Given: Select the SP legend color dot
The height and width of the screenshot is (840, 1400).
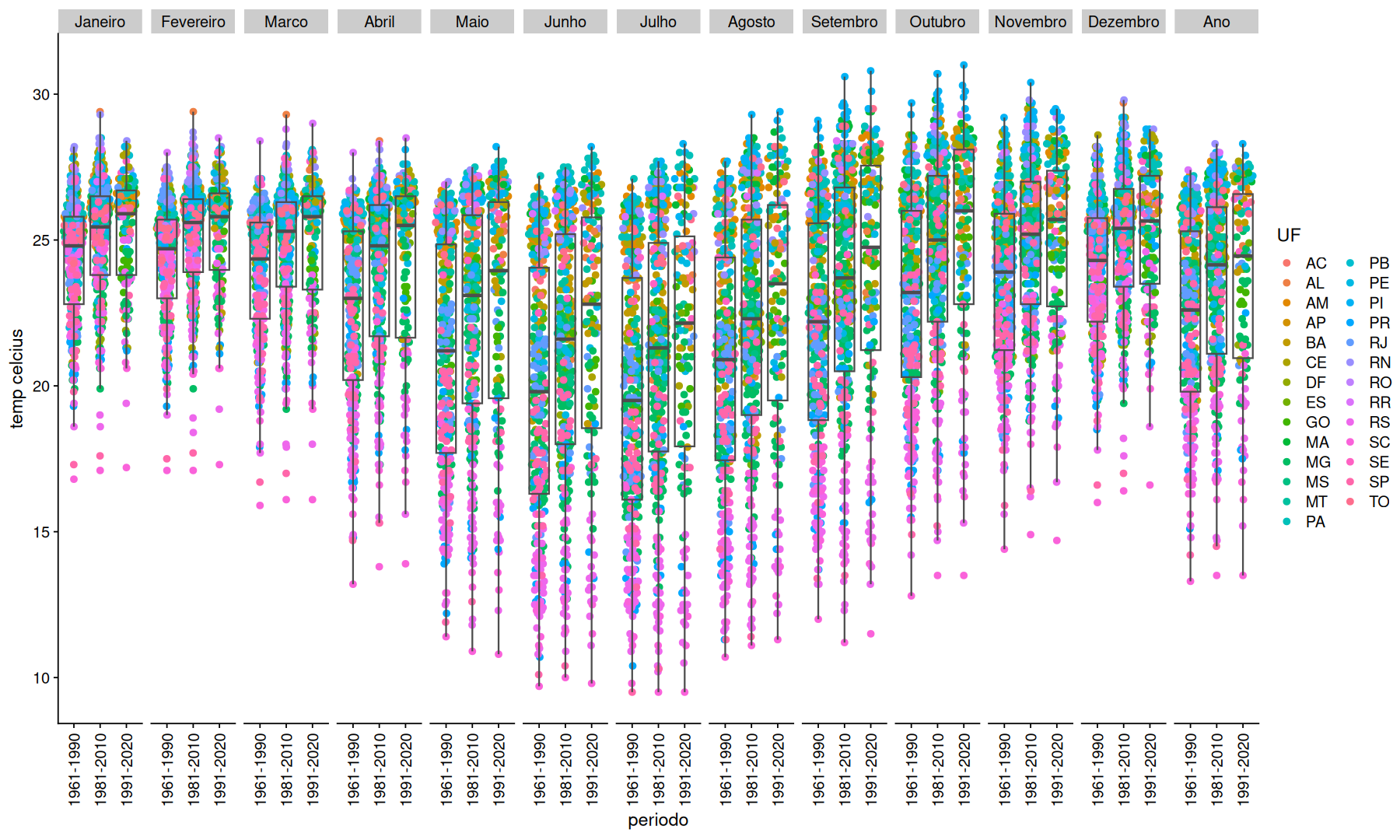Looking at the screenshot, I should click(1351, 482).
